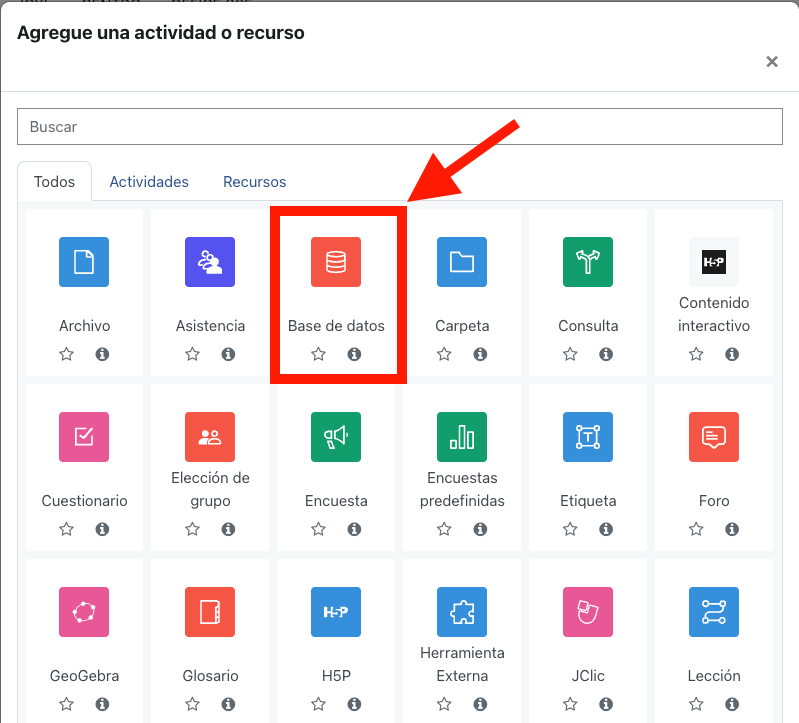
Task: Show info for Carpeta
Action: point(480,354)
